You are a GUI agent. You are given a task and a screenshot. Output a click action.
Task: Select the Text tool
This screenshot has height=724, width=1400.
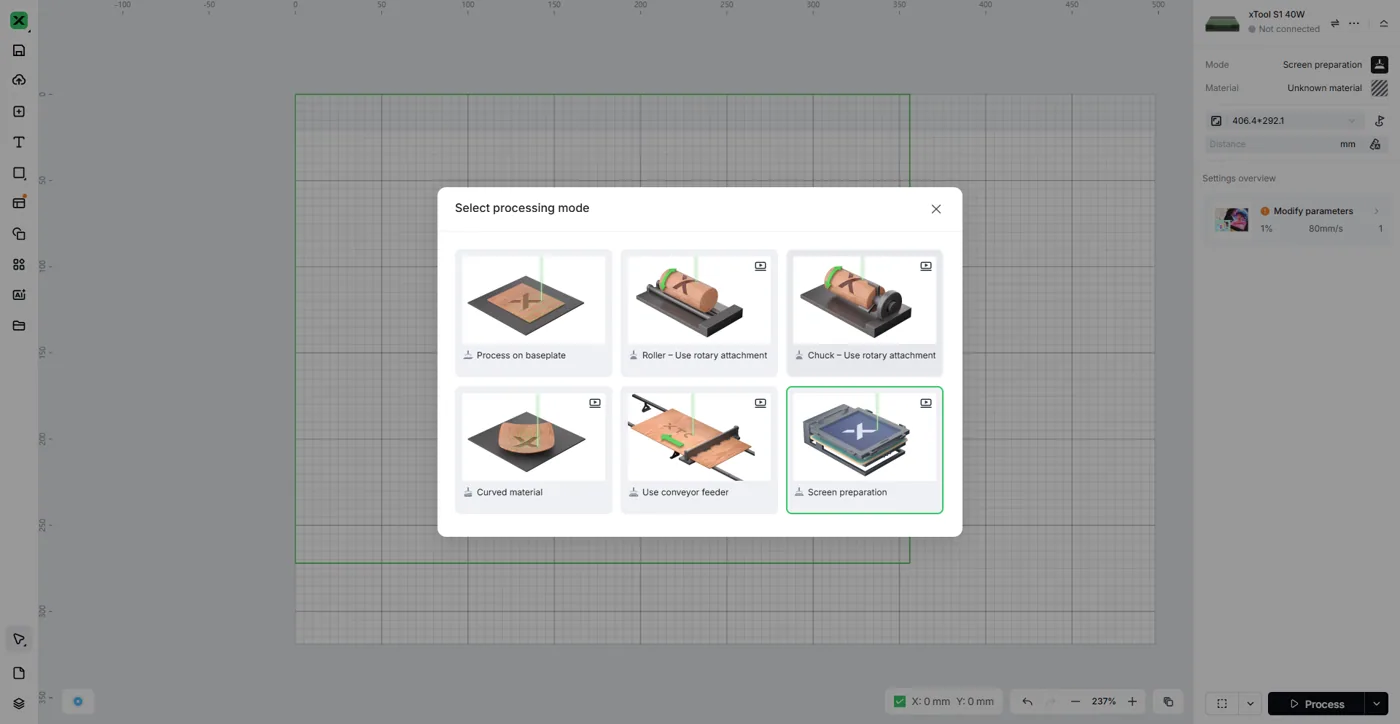pyautogui.click(x=19, y=142)
